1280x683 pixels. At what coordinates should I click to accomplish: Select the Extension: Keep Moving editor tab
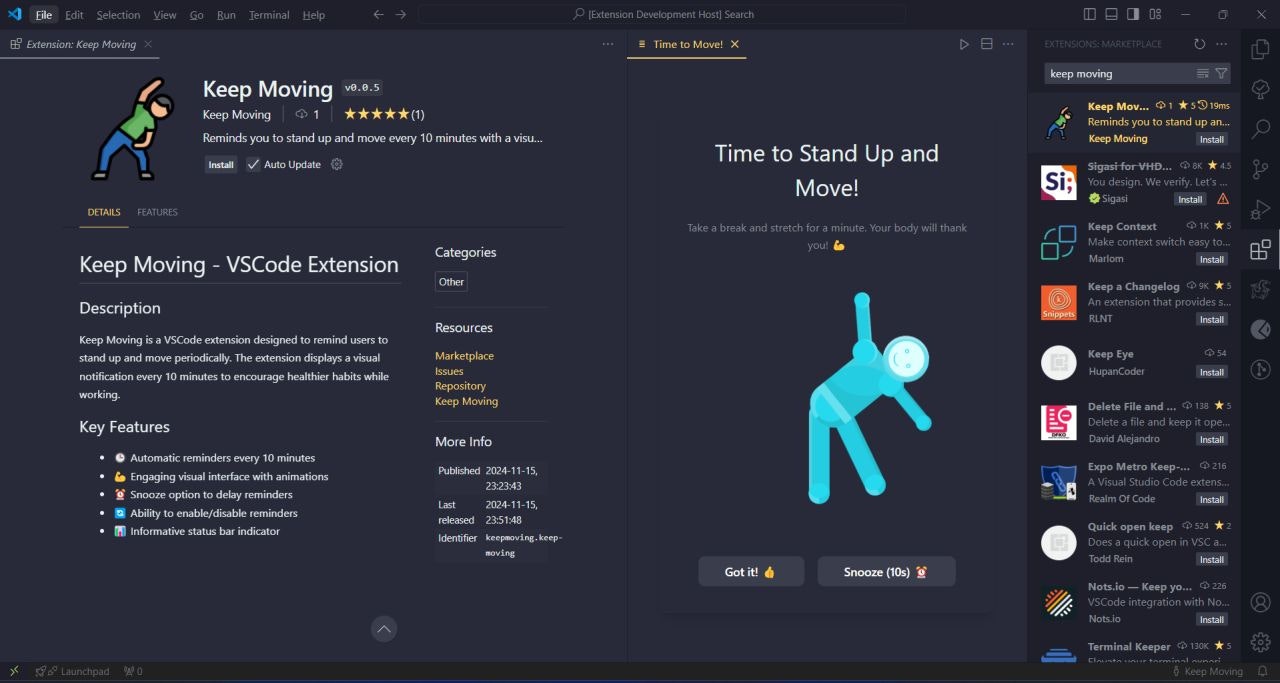(x=81, y=44)
